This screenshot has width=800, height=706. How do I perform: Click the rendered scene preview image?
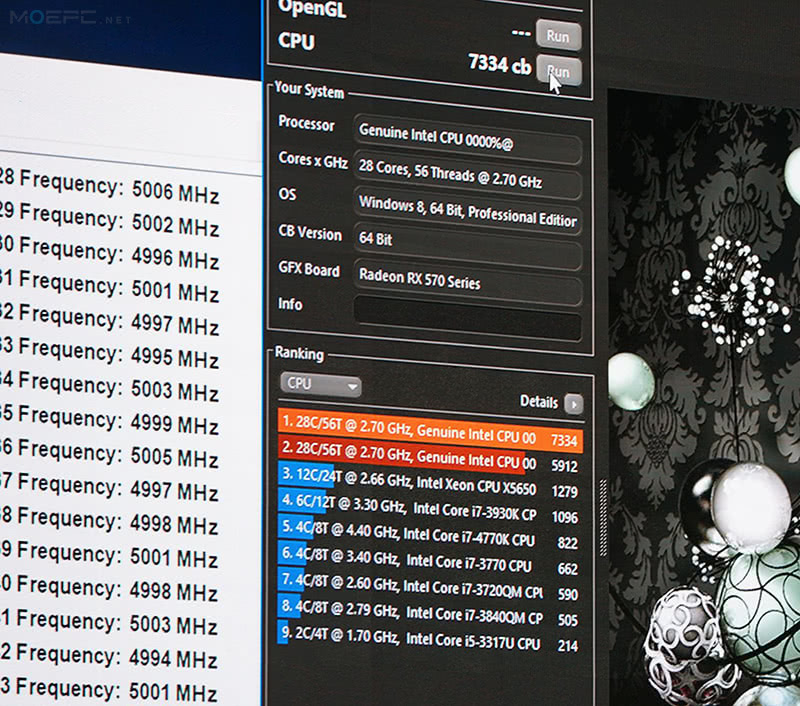pos(704,398)
